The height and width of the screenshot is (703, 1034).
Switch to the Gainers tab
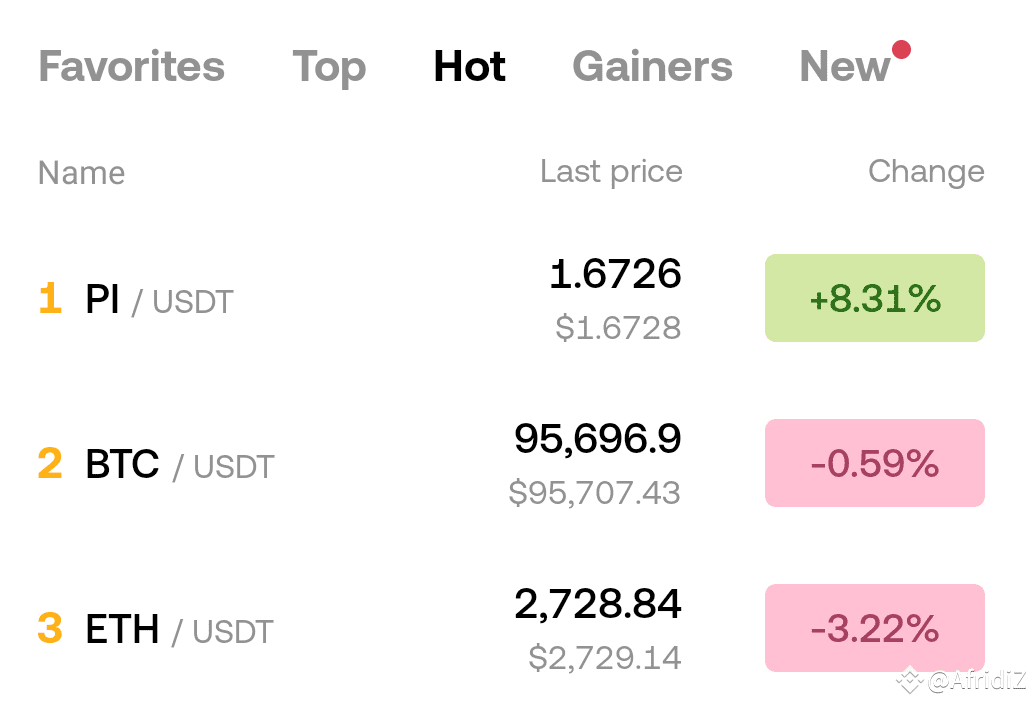pyautogui.click(x=652, y=66)
